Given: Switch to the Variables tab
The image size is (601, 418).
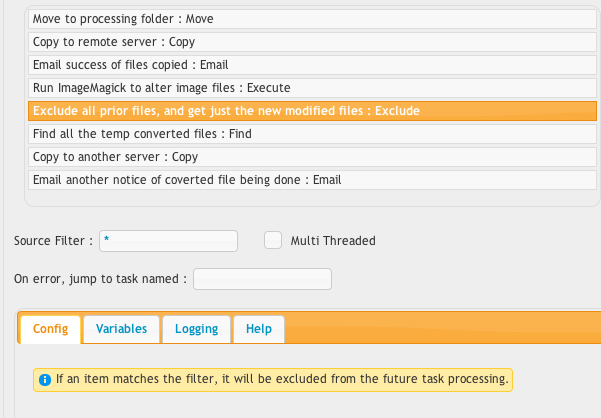Looking at the screenshot, I should 121,329.
